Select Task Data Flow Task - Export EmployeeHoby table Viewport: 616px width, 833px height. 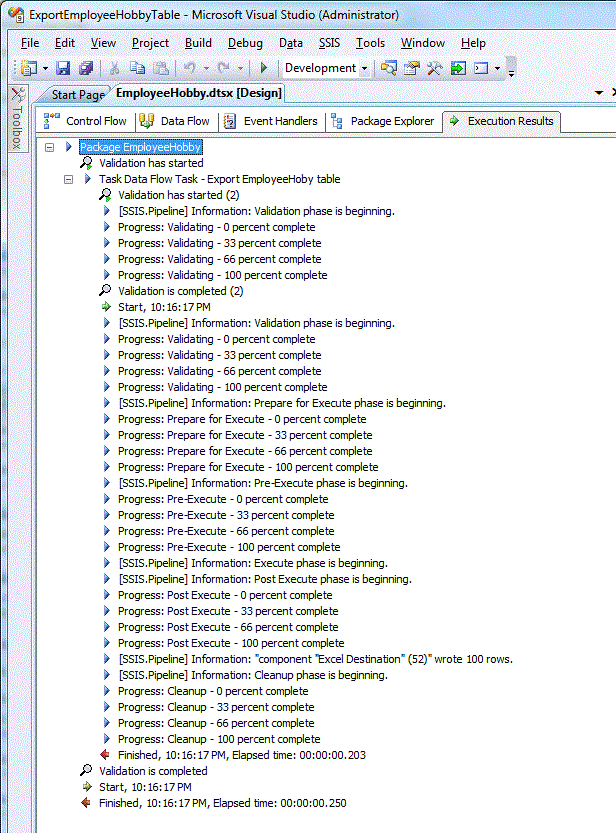click(x=219, y=179)
